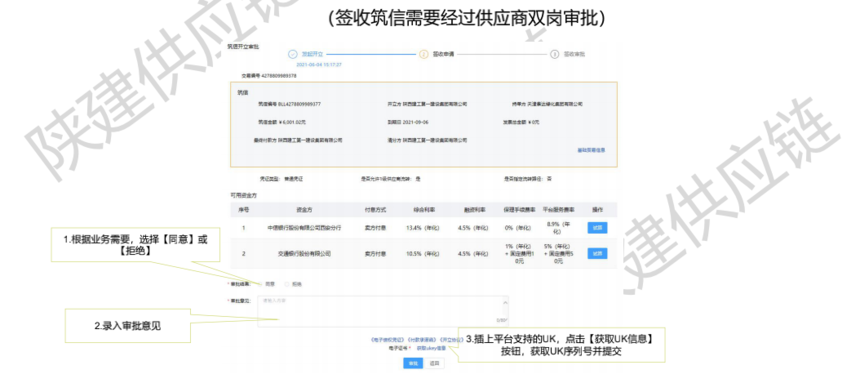Click the step 2 circle for 签收申请
Screen dimensions: 860x392
(423, 54)
